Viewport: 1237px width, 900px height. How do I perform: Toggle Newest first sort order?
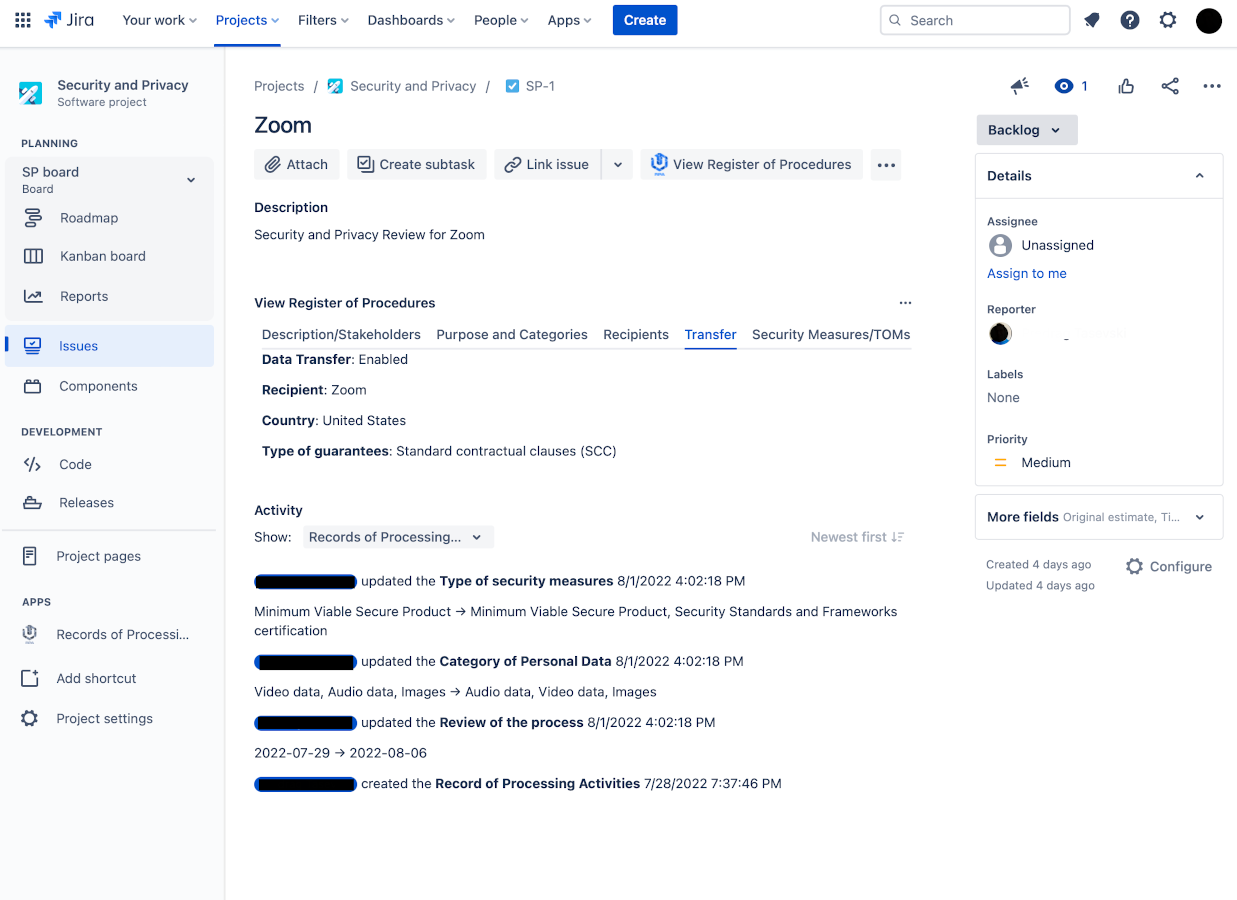coord(857,537)
